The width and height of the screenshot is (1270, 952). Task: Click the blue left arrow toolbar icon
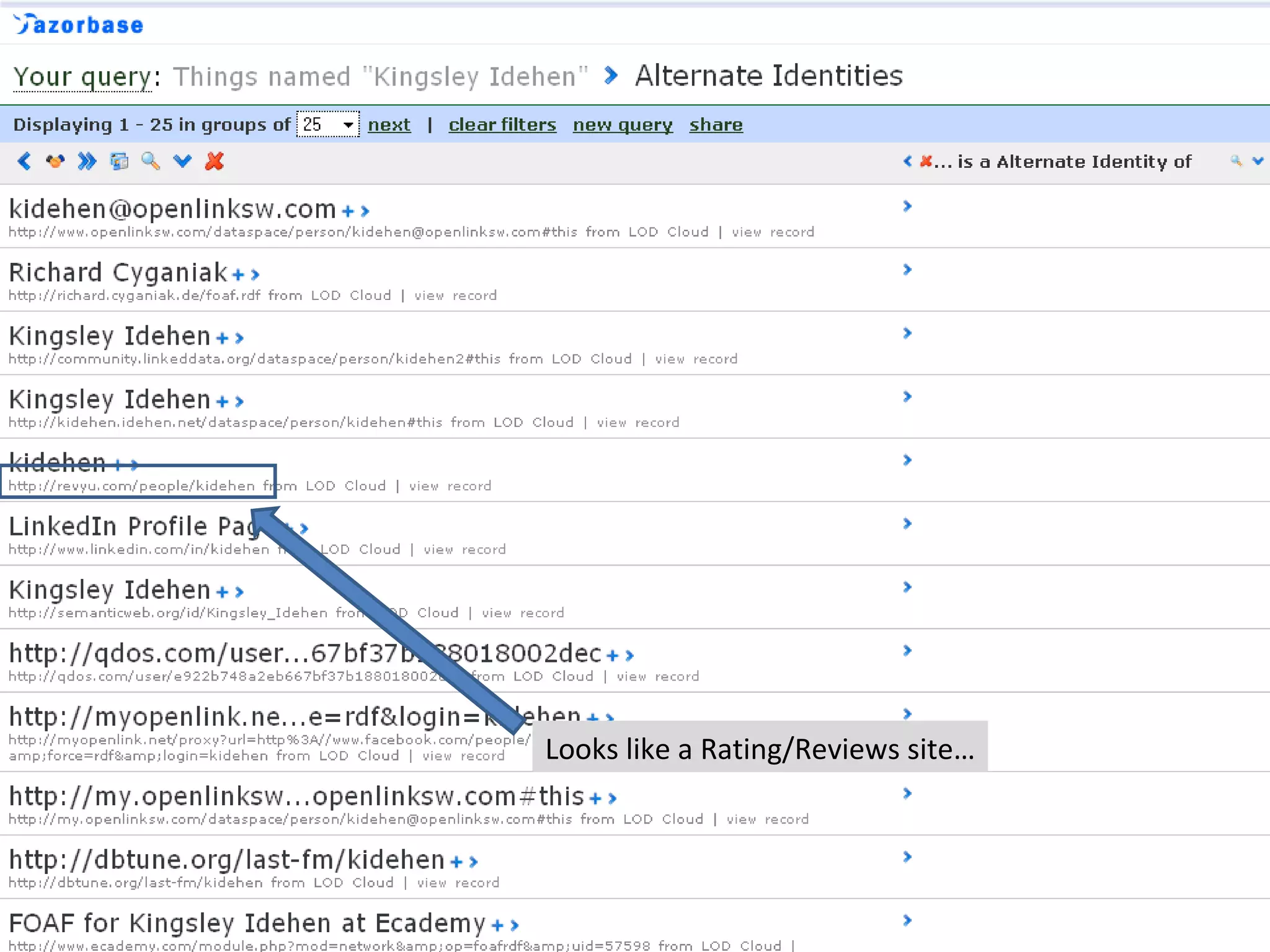pos(24,161)
